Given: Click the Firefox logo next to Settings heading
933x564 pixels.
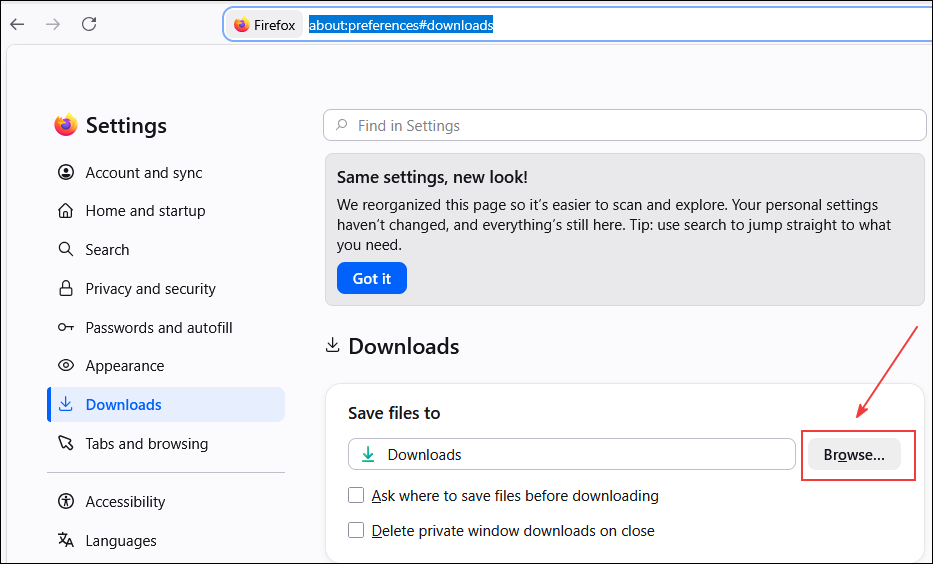Looking at the screenshot, I should [66, 125].
